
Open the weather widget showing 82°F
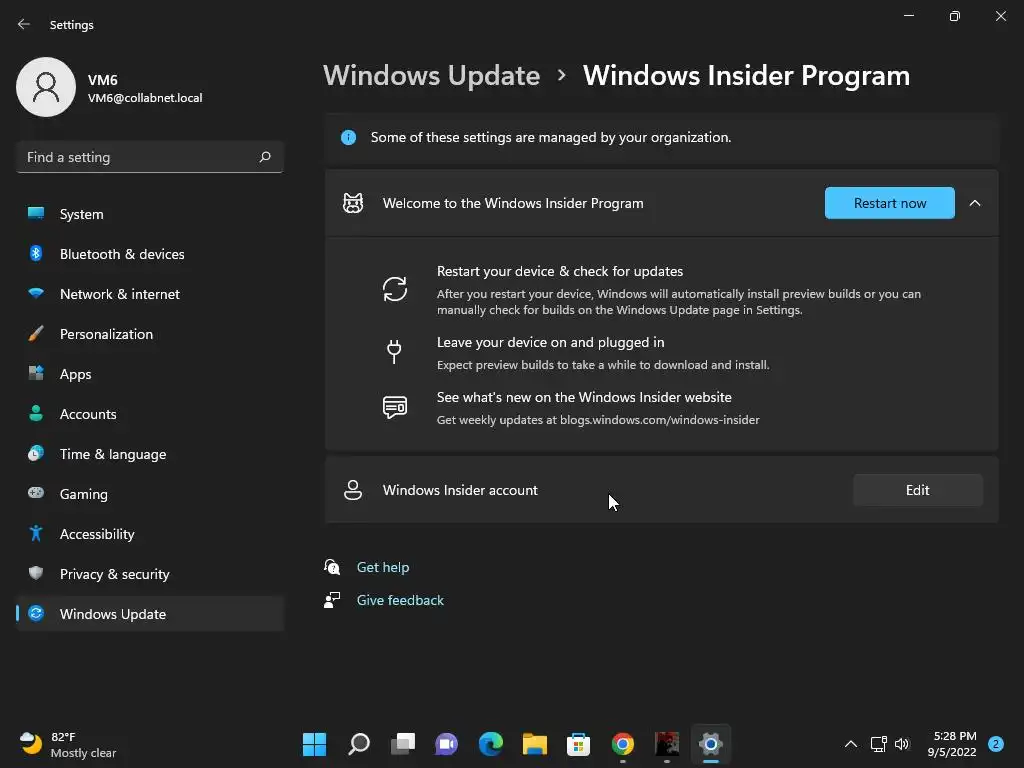coord(68,744)
